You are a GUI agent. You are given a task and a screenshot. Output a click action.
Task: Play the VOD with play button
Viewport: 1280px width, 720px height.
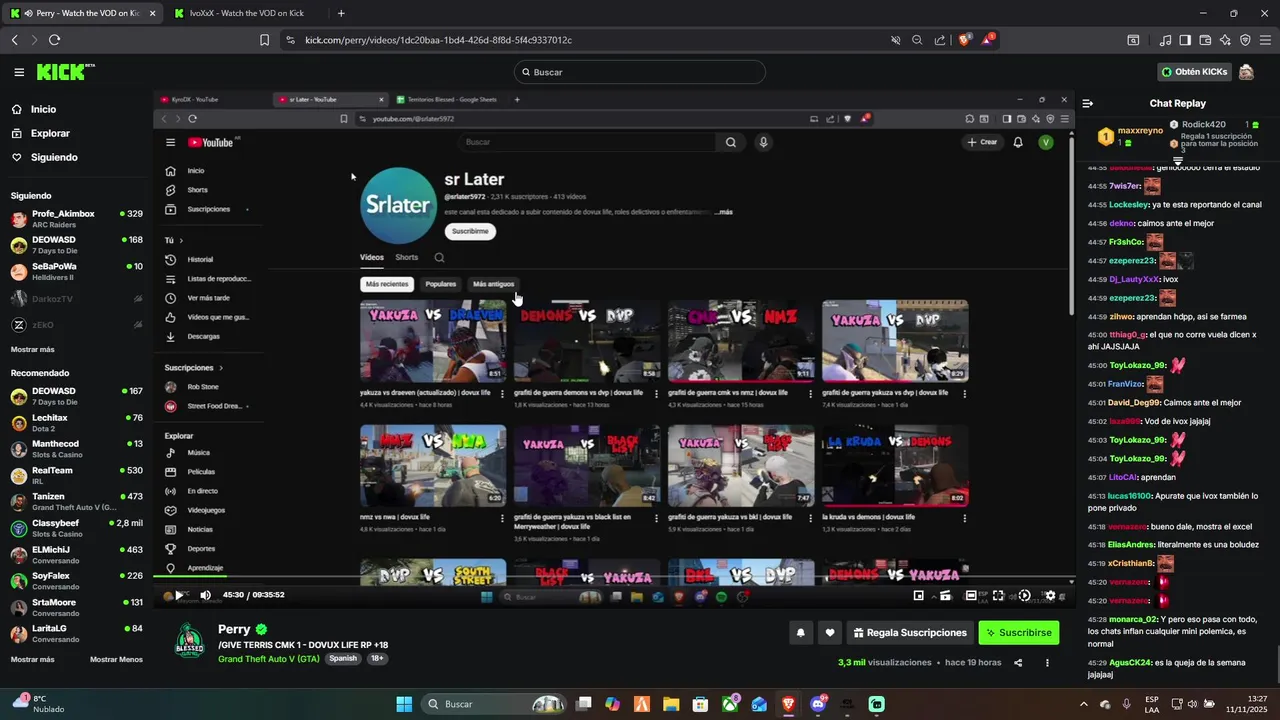pyautogui.click(x=179, y=595)
